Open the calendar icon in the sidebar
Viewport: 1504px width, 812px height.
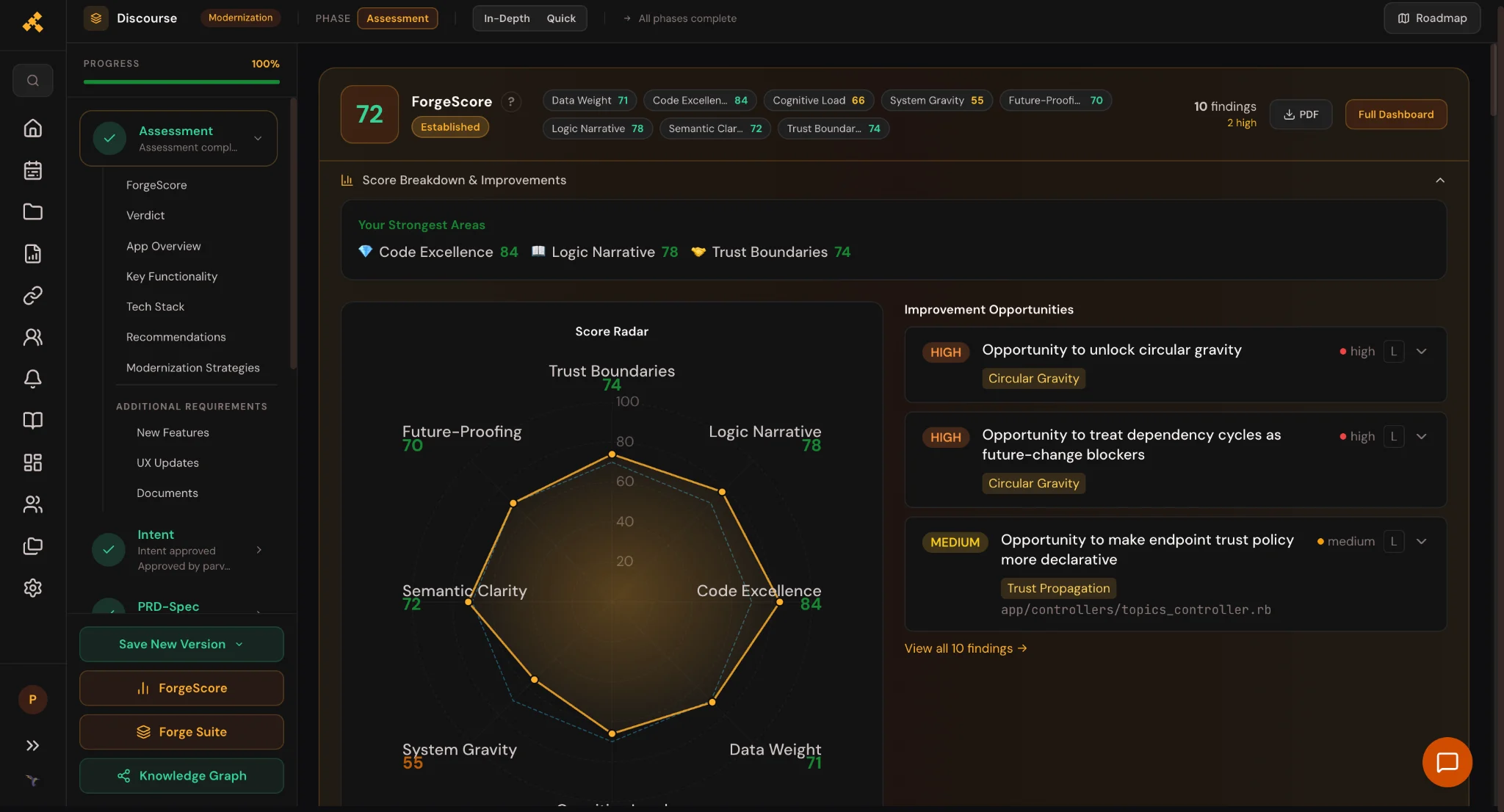click(x=32, y=170)
